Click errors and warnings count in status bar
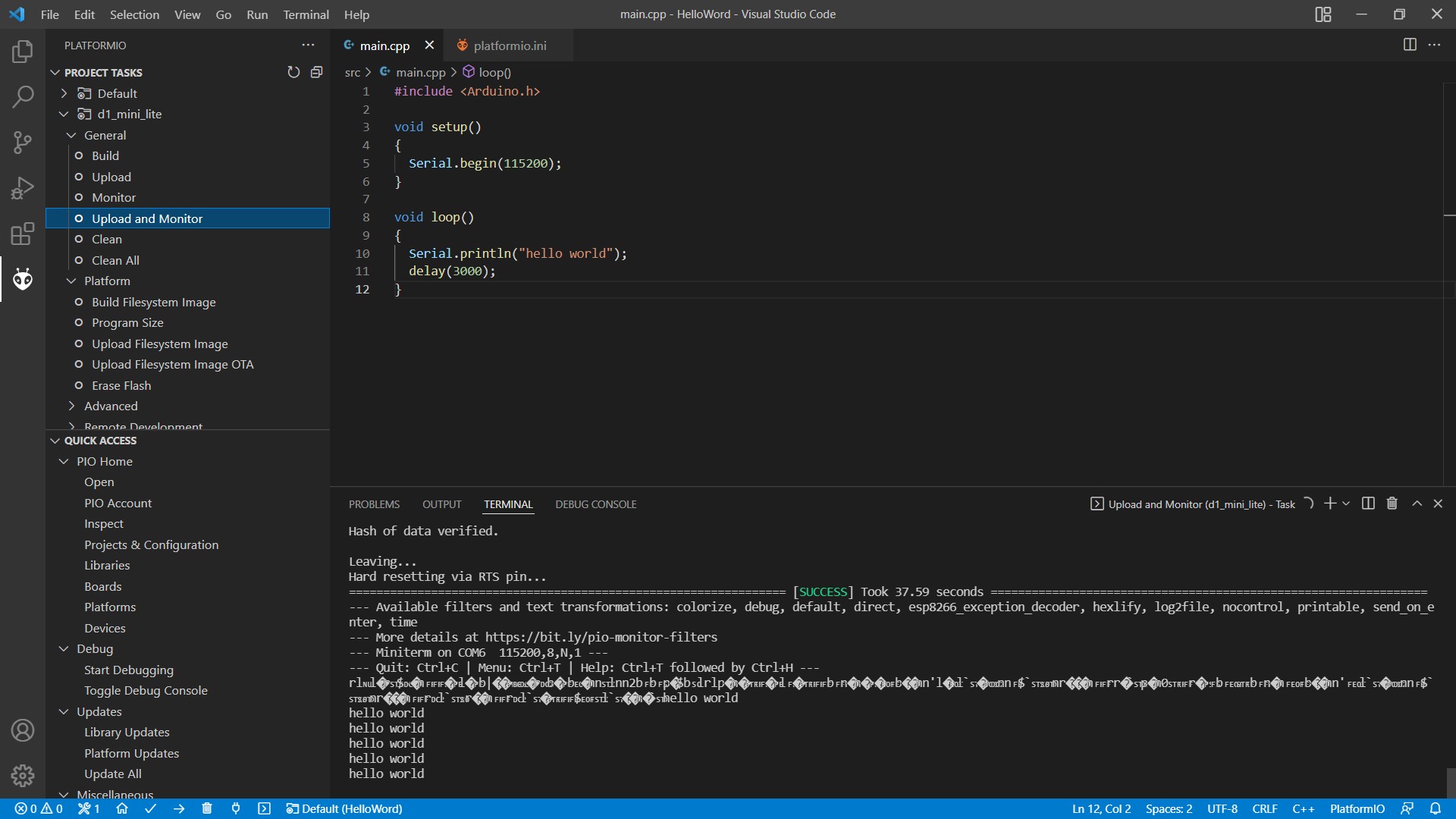The width and height of the screenshot is (1456, 819). point(39,808)
